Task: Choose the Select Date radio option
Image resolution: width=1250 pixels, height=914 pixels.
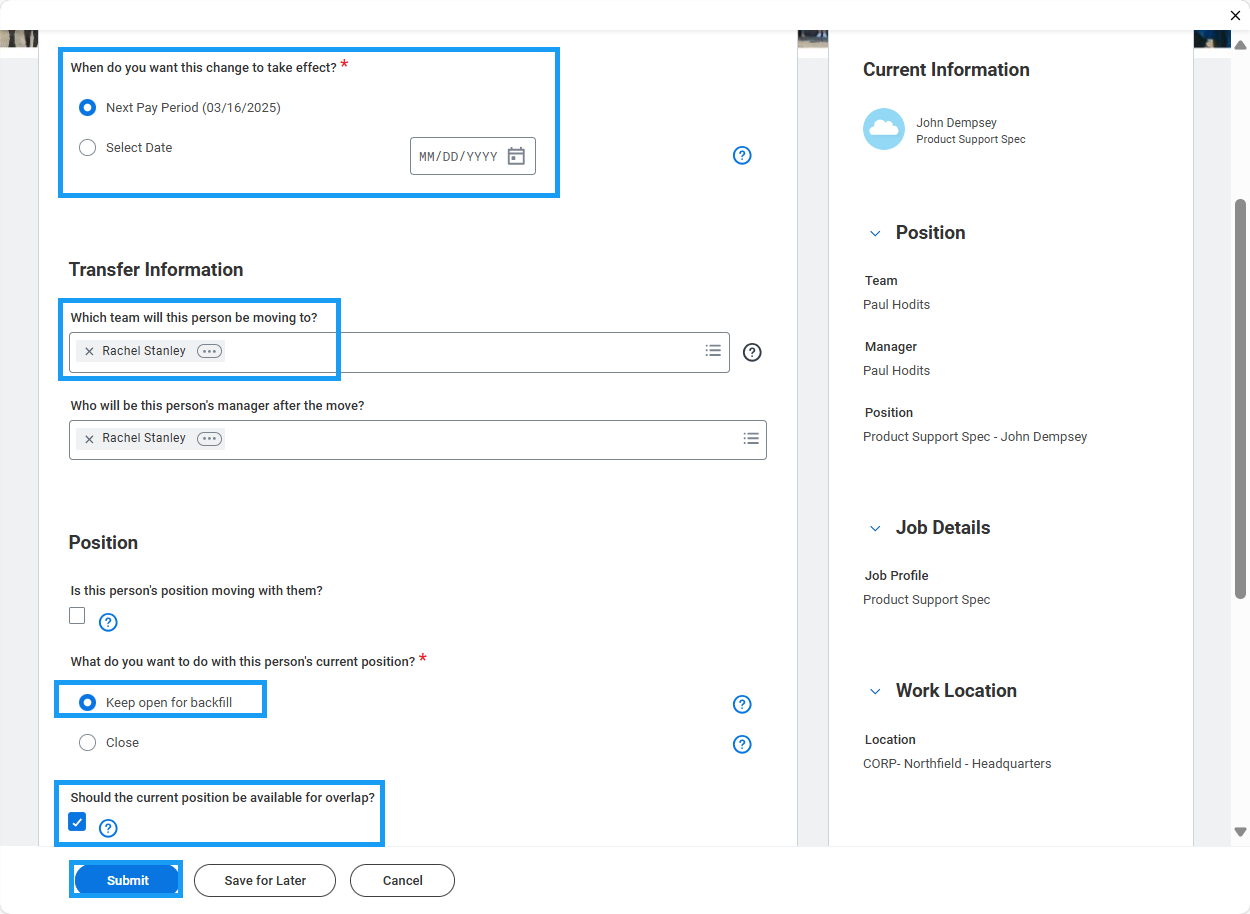Action: click(x=88, y=148)
